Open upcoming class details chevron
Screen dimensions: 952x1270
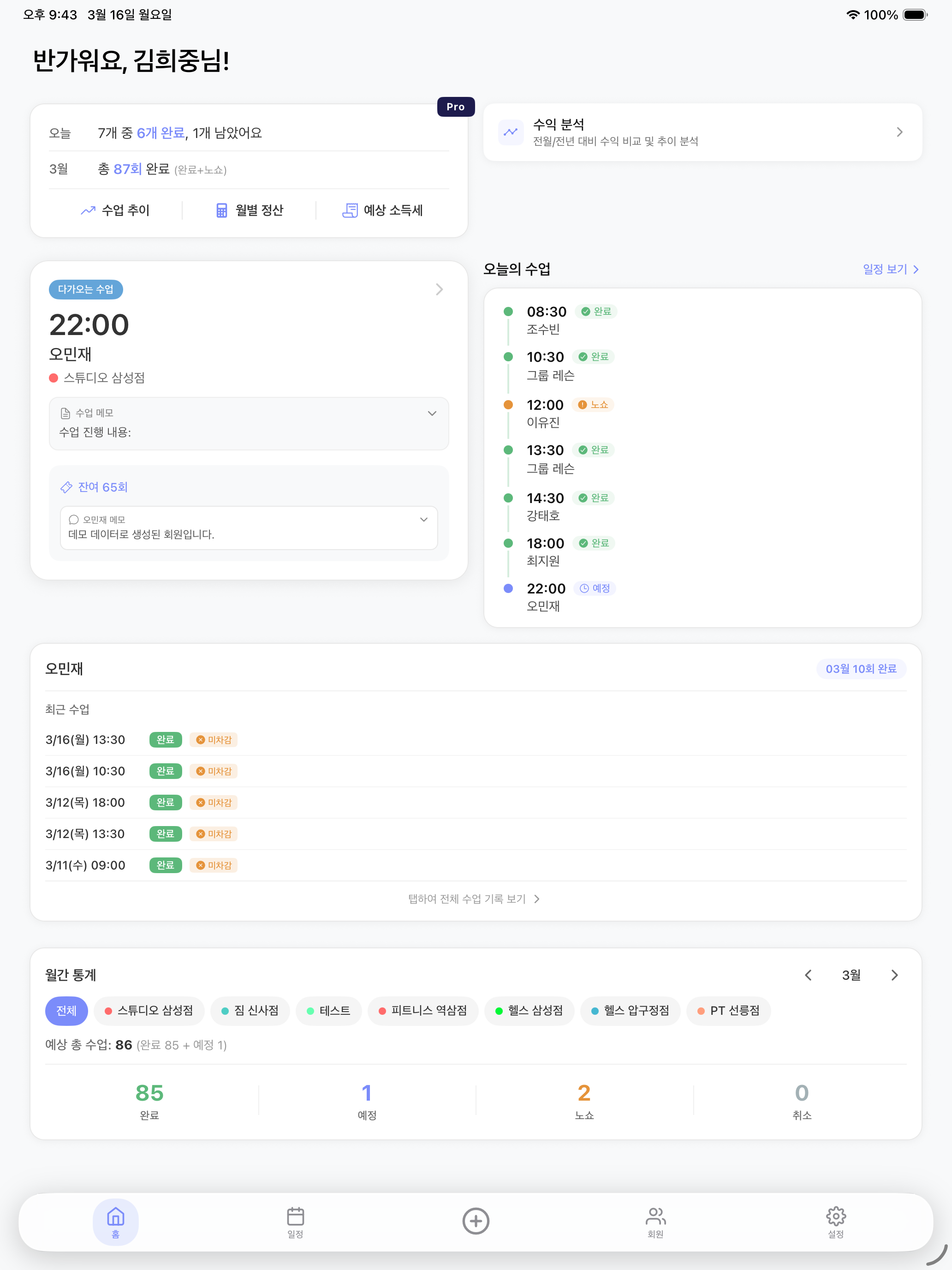(x=439, y=289)
